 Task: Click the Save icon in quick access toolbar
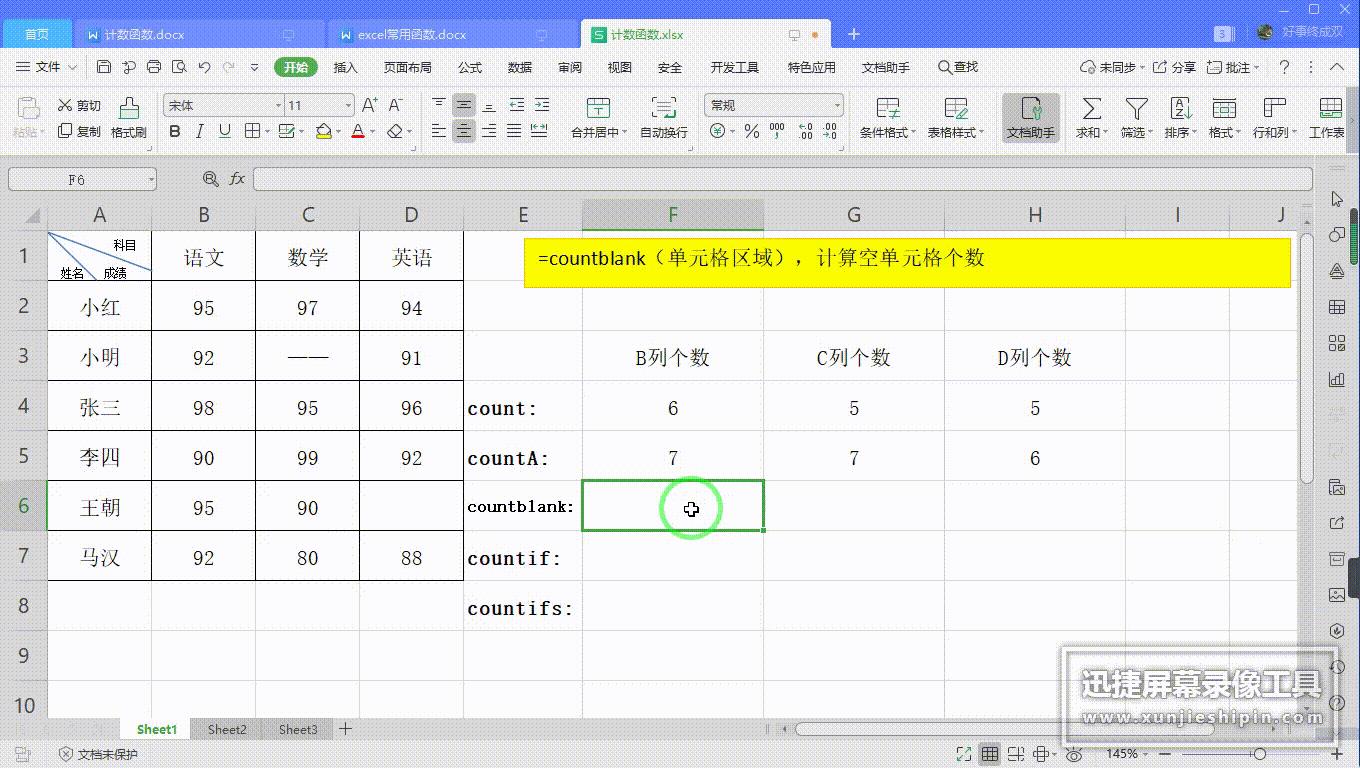click(x=104, y=67)
